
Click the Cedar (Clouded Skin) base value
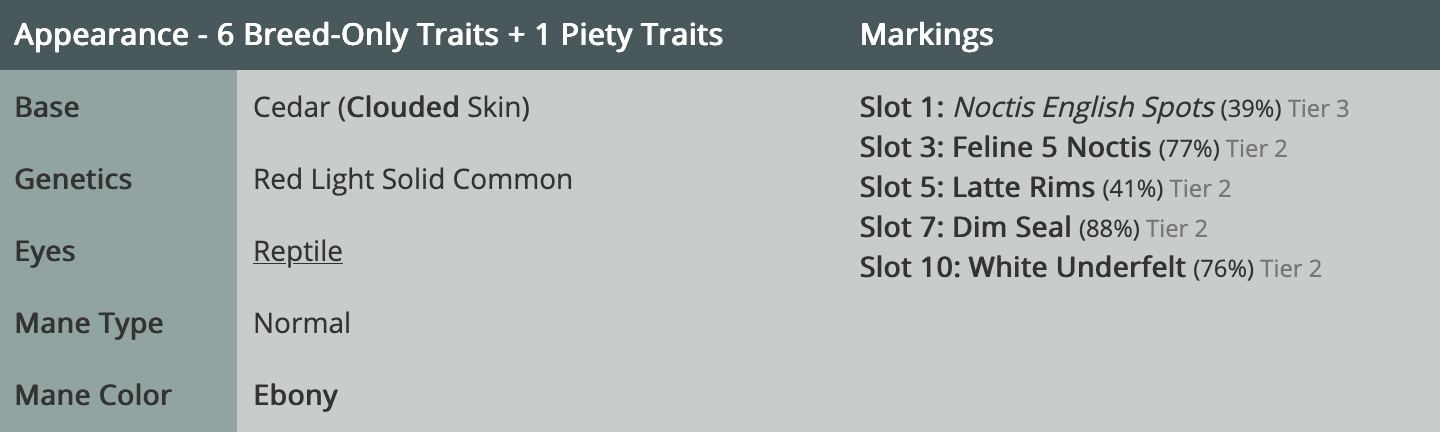pyautogui.click(x=391, y=108)
